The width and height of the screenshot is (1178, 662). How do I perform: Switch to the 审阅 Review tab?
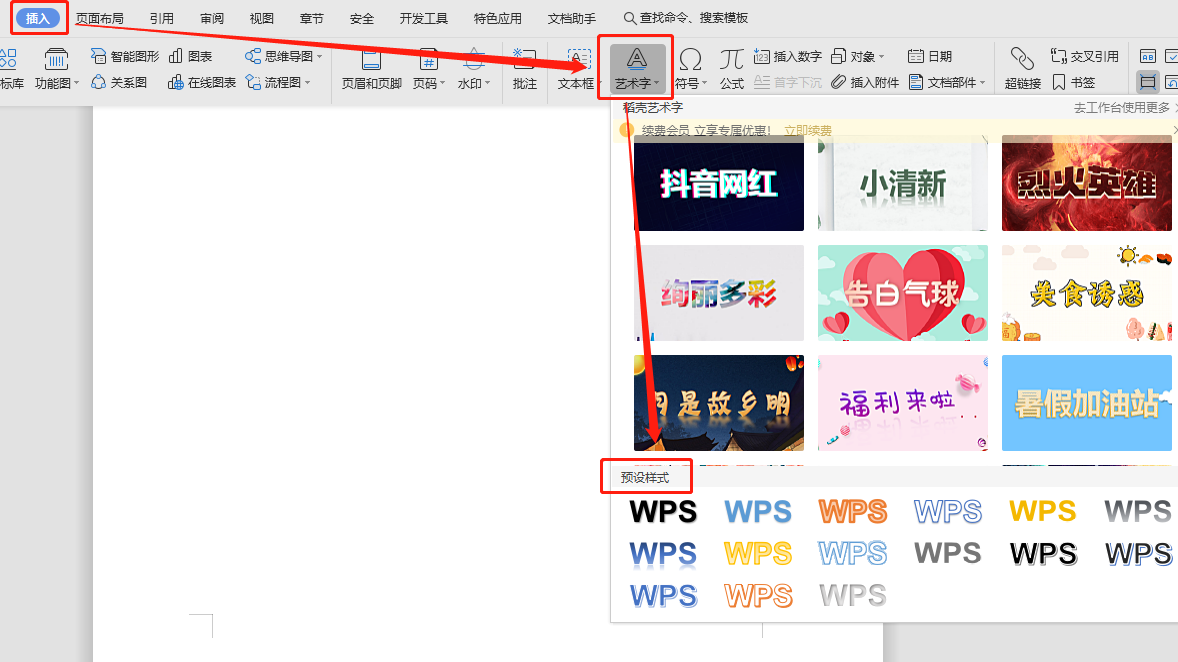coord(212,18)
